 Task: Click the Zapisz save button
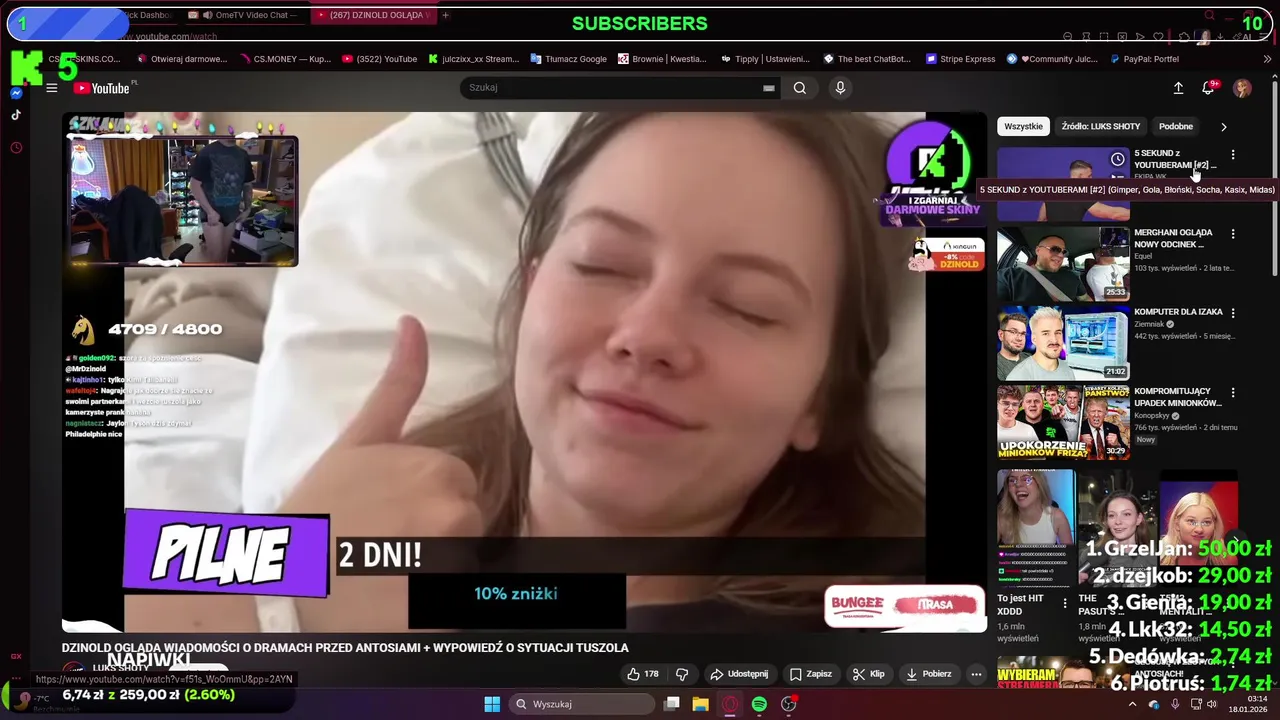pos(811,674)
